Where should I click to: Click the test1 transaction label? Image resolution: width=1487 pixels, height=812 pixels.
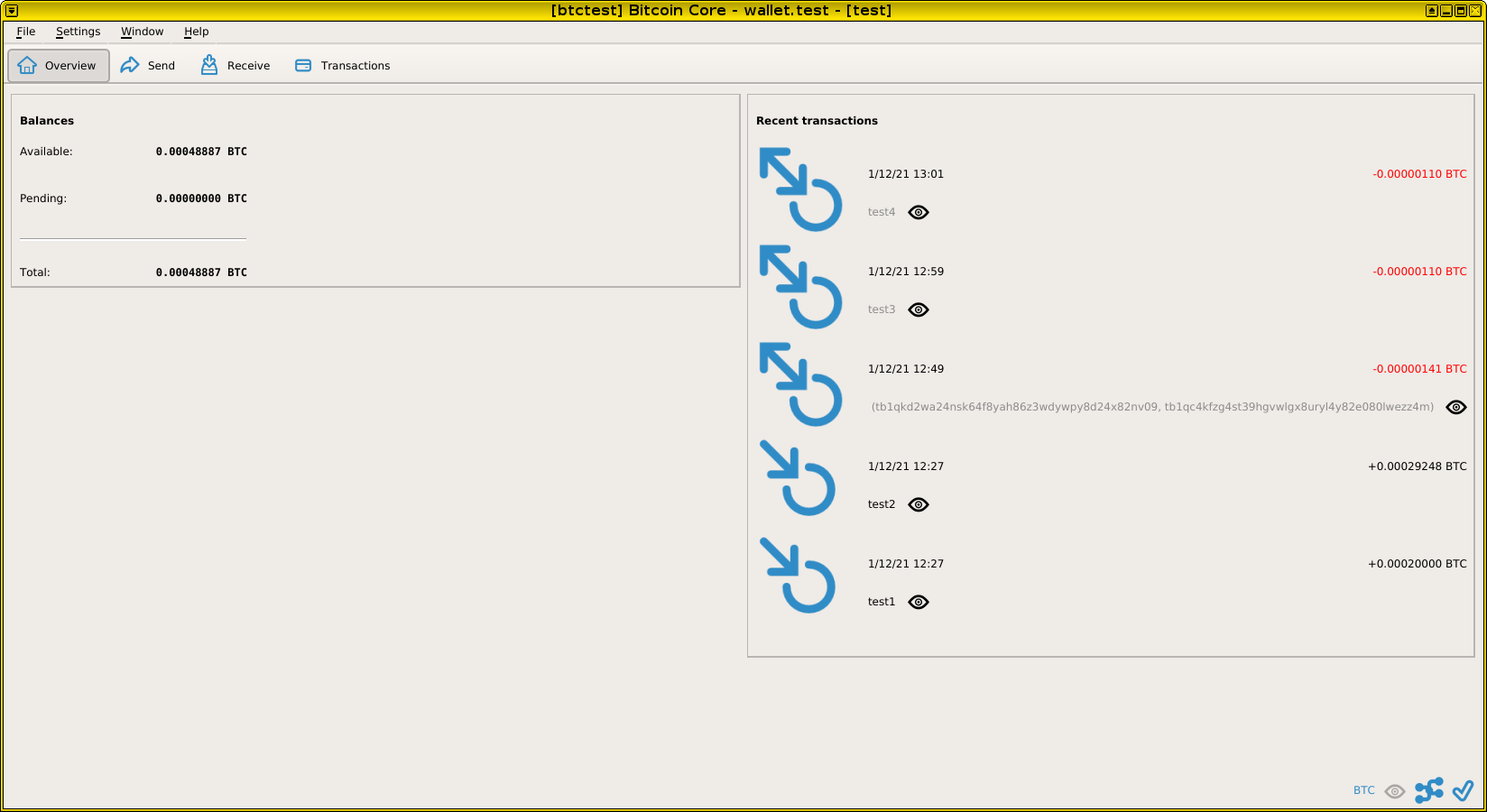[x=882, y=602]
